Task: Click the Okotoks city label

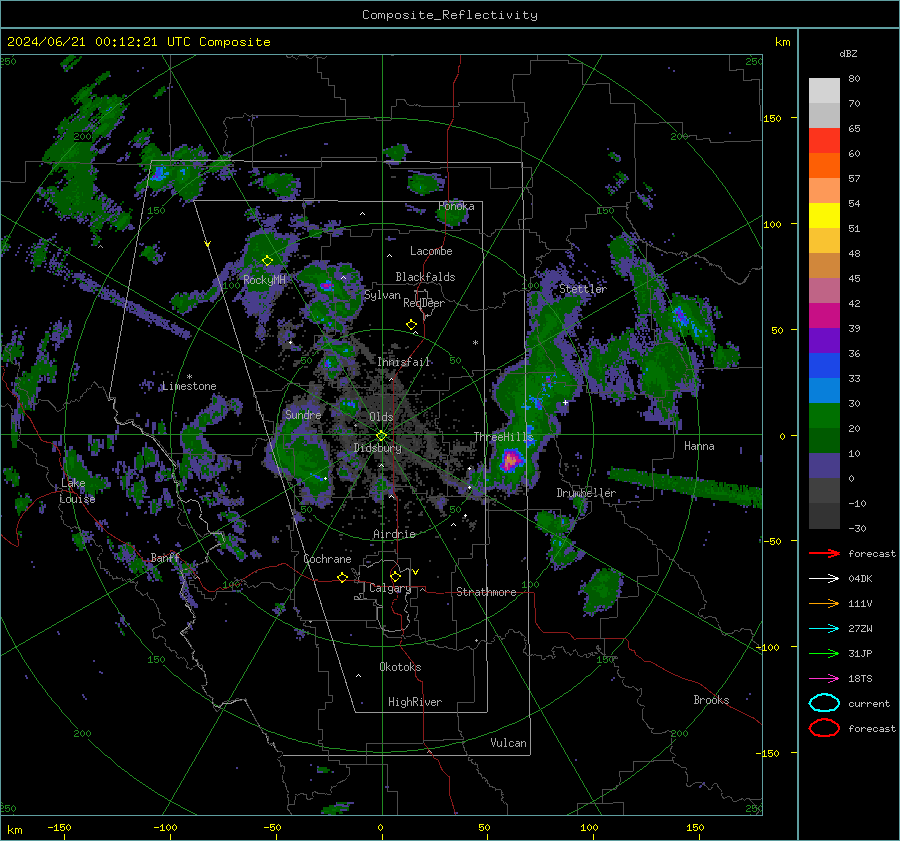Action: [x=400, y=667]
